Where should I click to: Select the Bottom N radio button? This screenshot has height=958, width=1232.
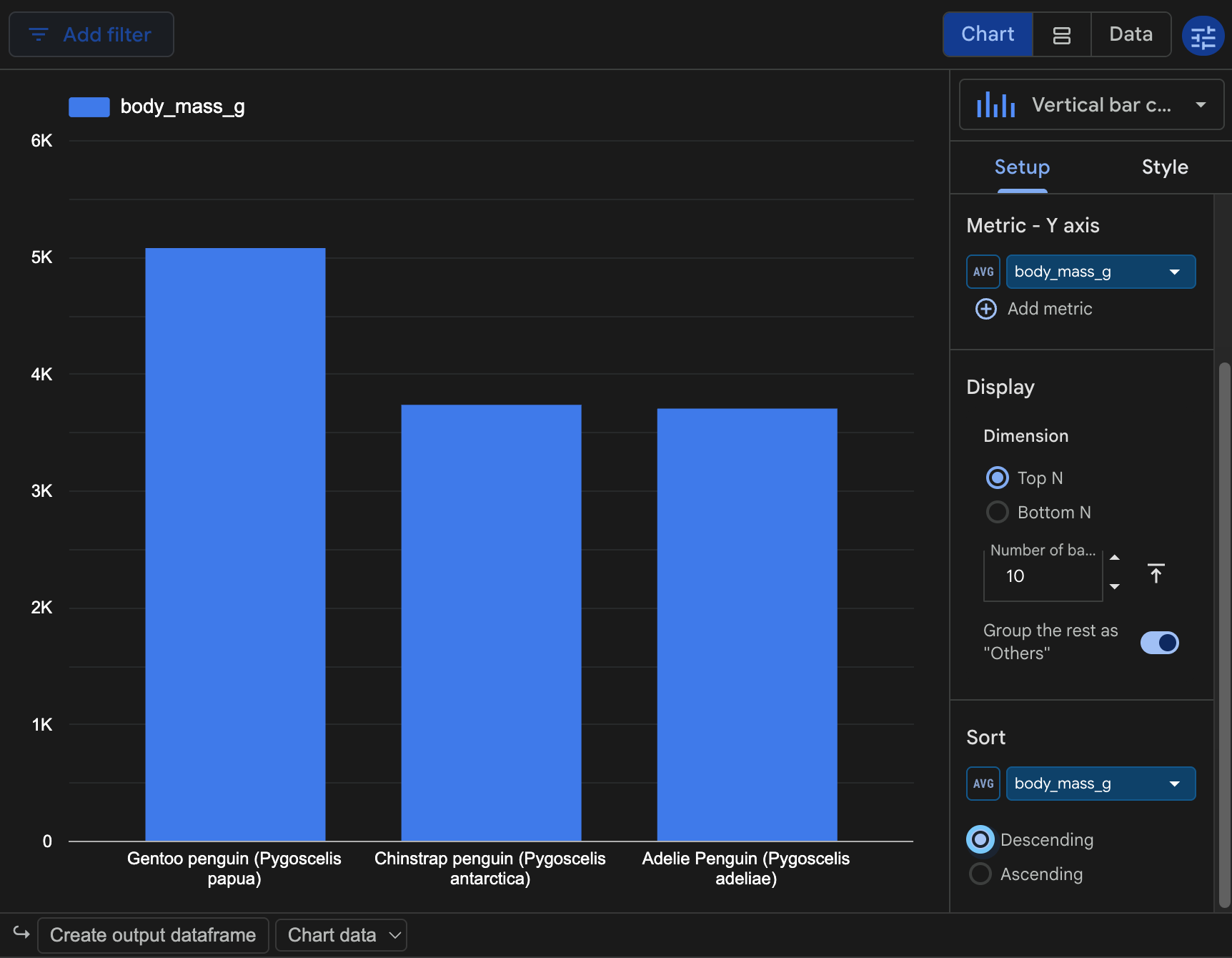coord(998,512)
